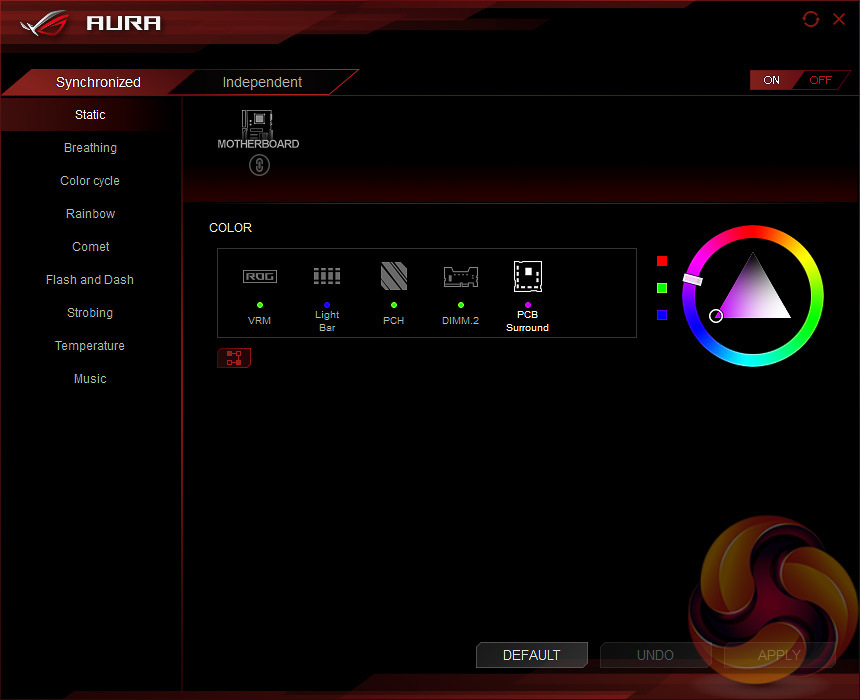Select the DIMM.2 lighting zone icon
This screenshot has width=860, height=700.
pyautogui.click(x=461, y=276)
